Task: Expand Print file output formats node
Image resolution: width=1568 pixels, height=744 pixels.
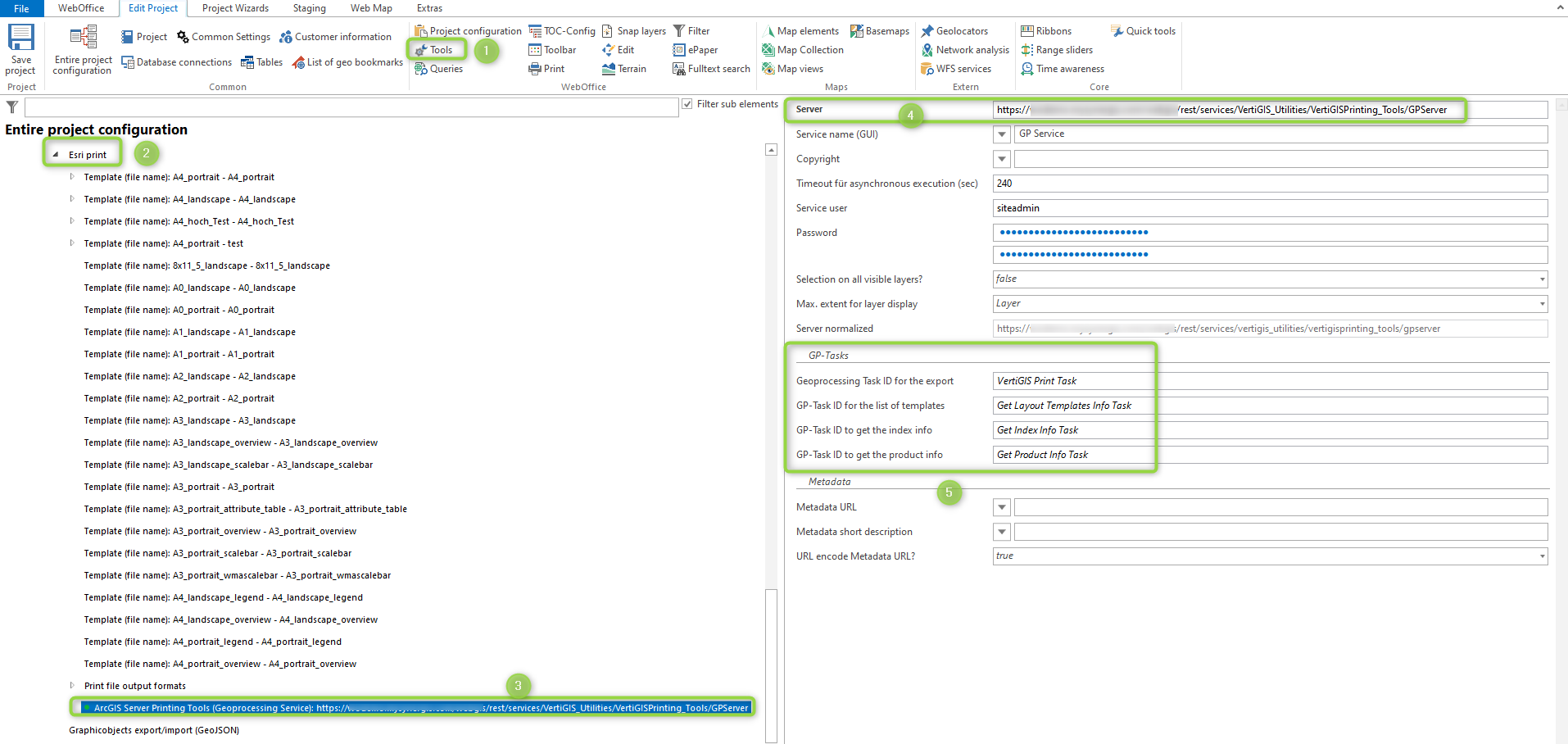Action: click(72, 686)
